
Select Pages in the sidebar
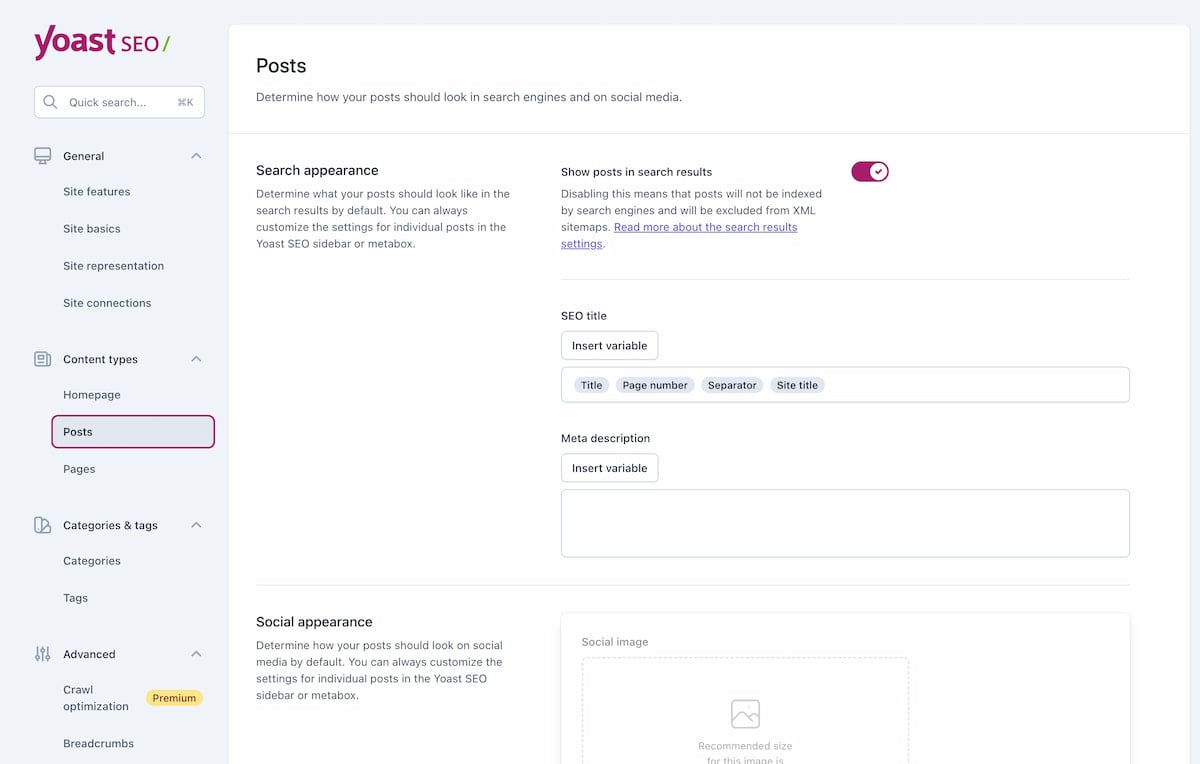79,469
